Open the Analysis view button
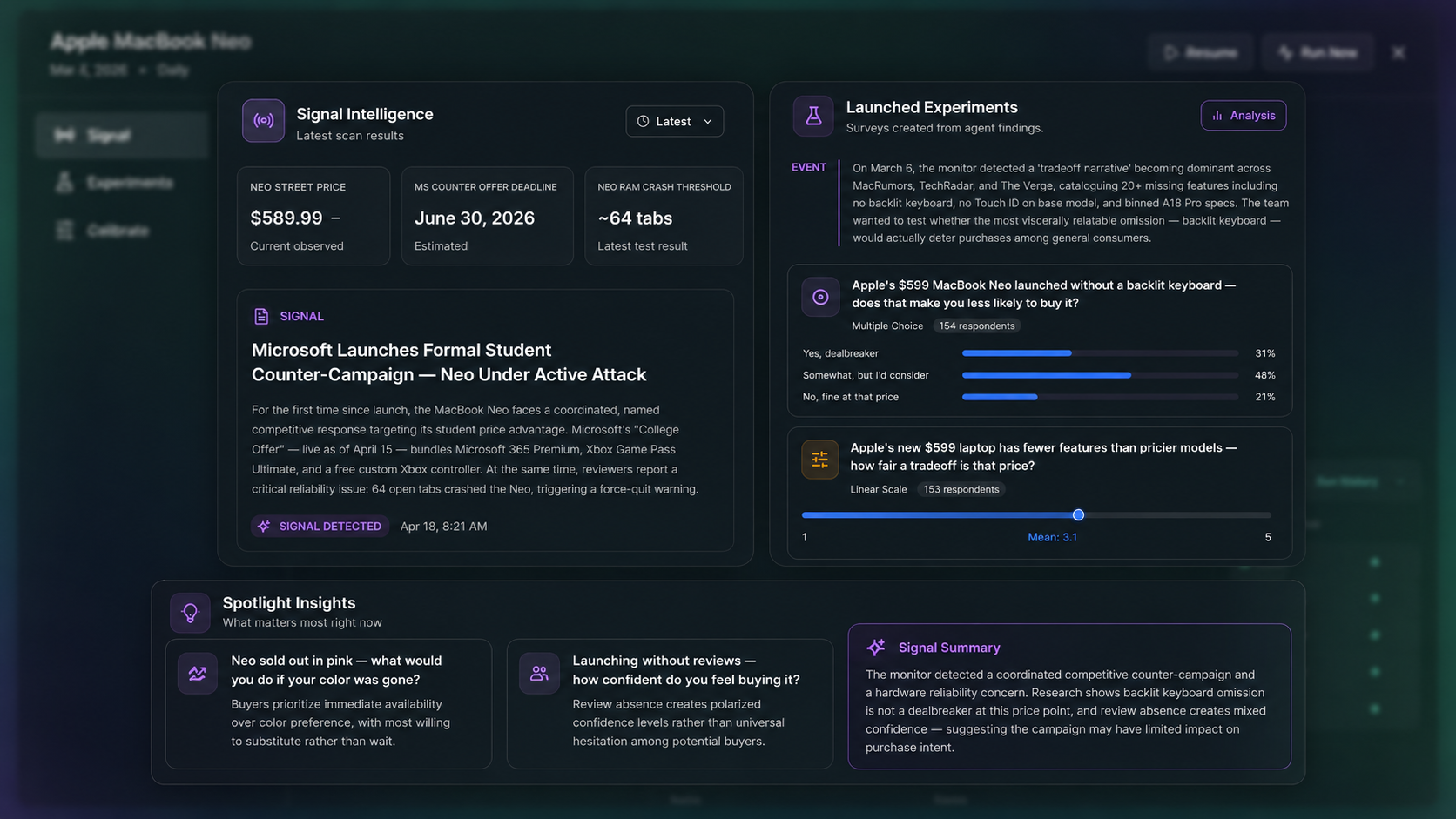The width and height of the screenshot is (1456, 819). coord(1244,116)
